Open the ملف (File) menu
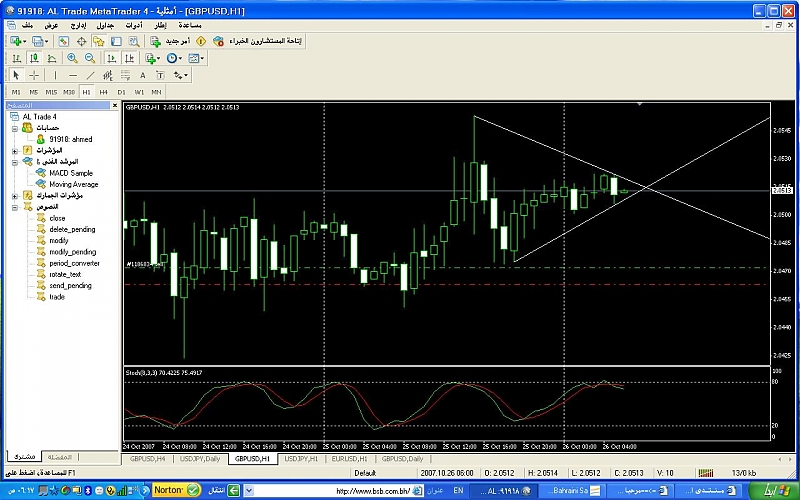The width and height of the screenshot is (800, 500). pyautogui.click(x=28, y=25)
